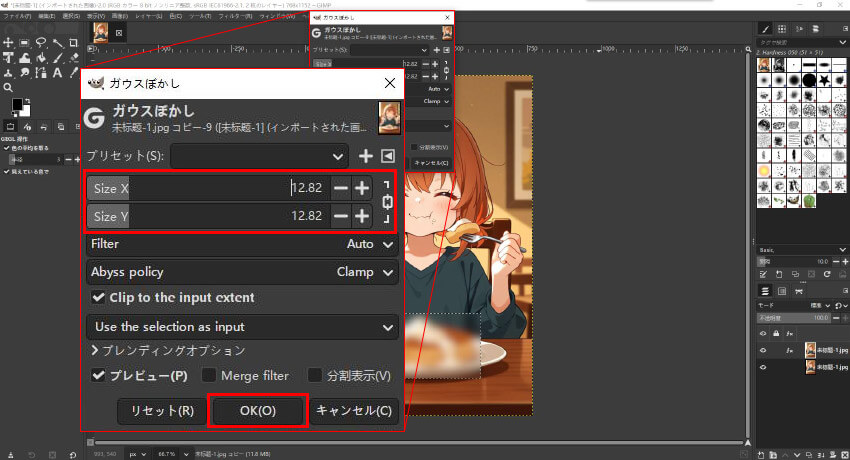Open the レイヤー(L) menu
850x460 pixels.
(149, 16)
